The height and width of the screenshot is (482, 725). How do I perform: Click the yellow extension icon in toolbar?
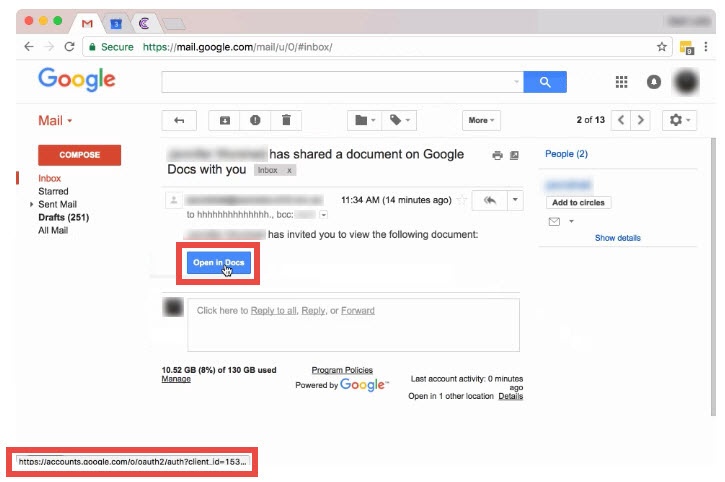click(x=687, y=47)
